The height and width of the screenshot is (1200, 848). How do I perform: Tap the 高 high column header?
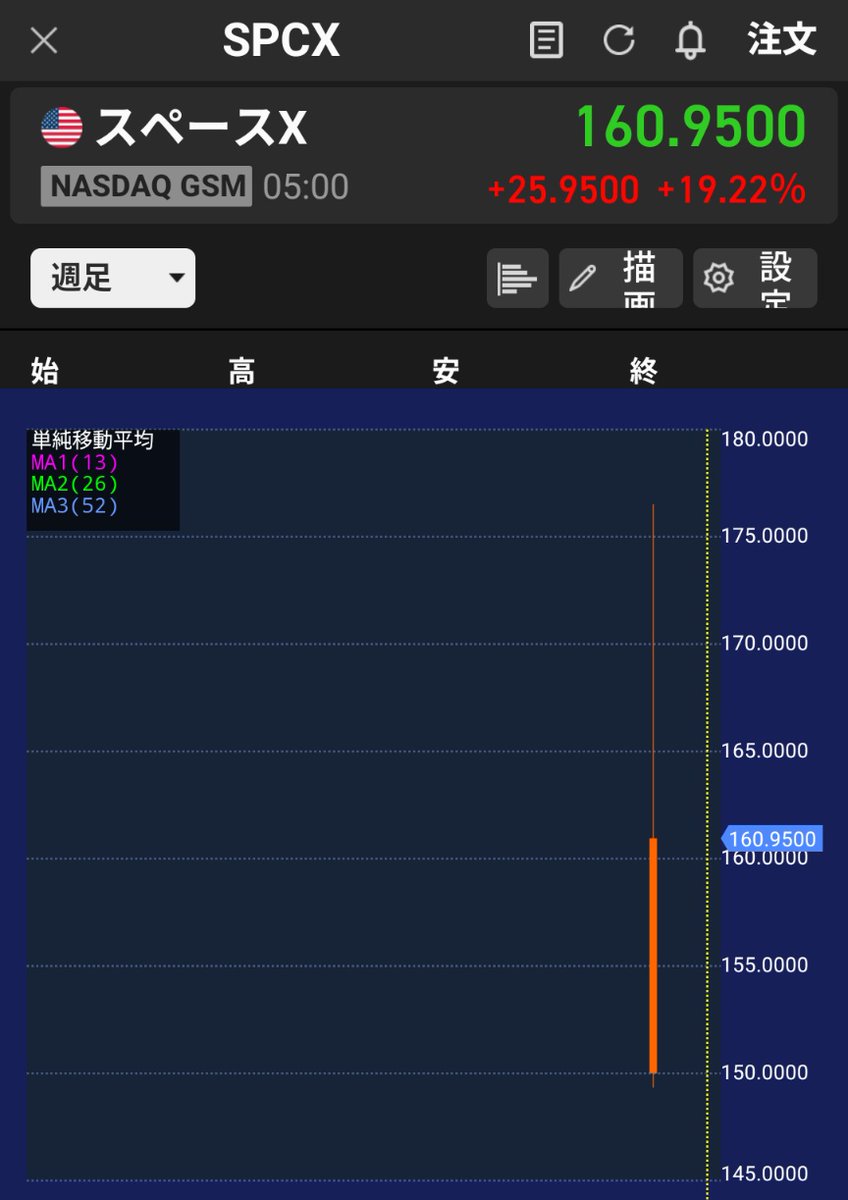[241, 371]
